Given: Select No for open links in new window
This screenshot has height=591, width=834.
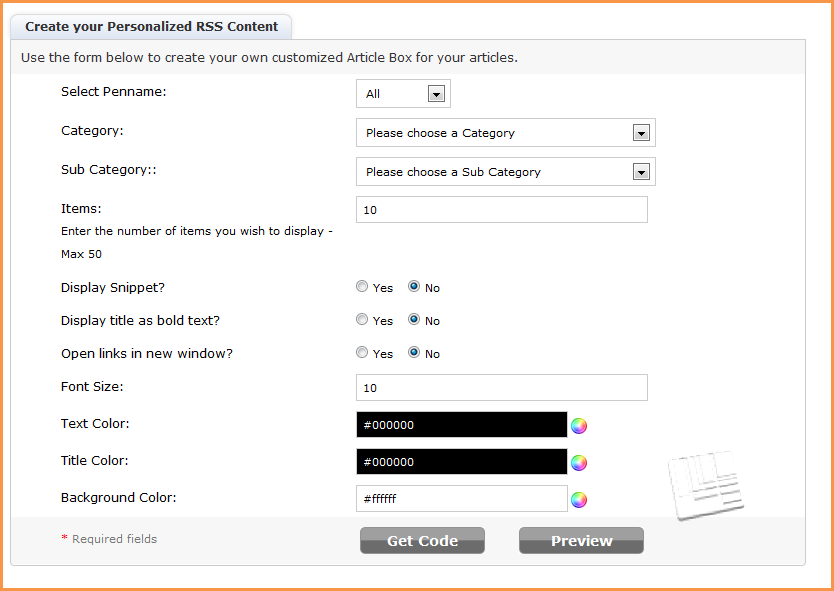Looking at the screenshot, I should [414, 353].
